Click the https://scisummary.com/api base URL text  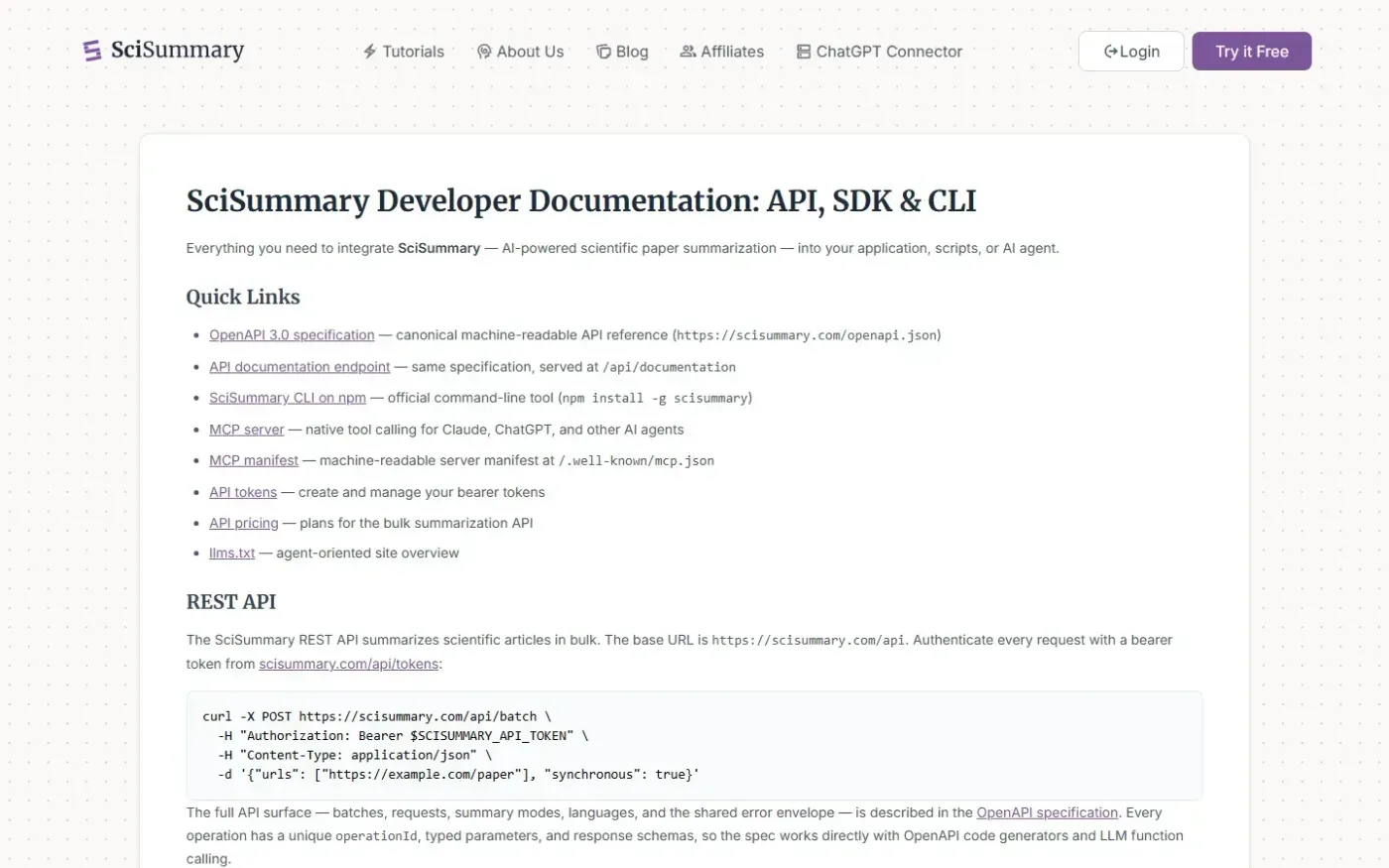click(x=809, y=640)
